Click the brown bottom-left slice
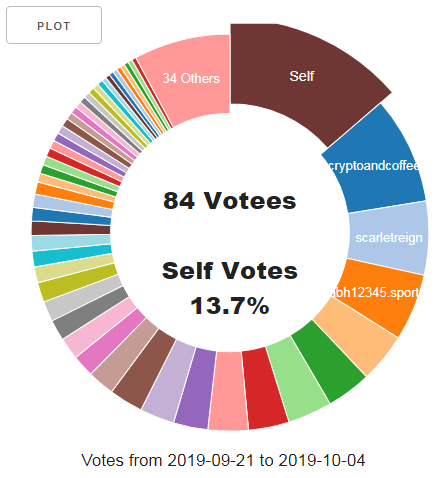This screenshot has height=478, width=439. [145, 368]
